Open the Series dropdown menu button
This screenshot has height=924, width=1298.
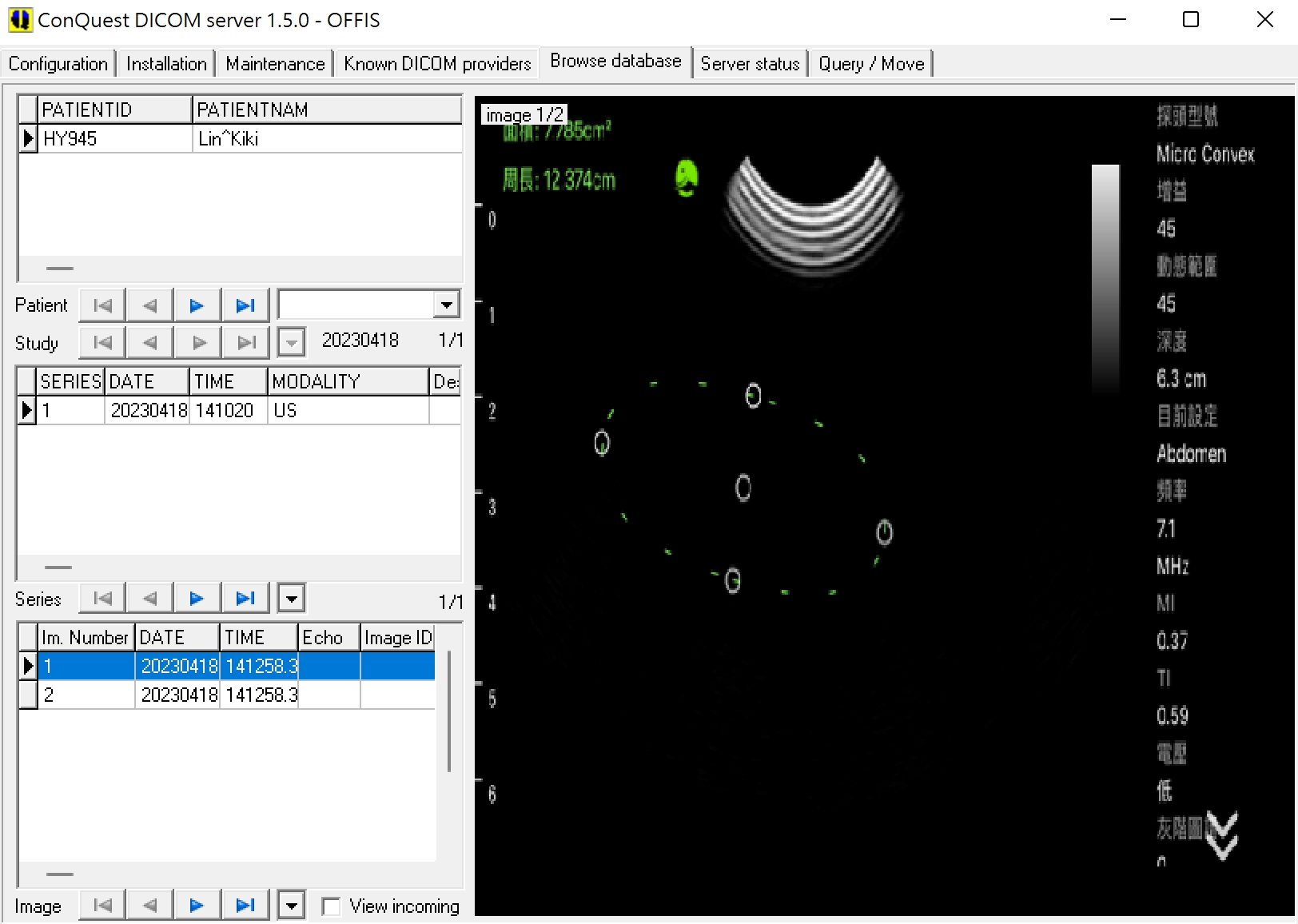(292, 599)
